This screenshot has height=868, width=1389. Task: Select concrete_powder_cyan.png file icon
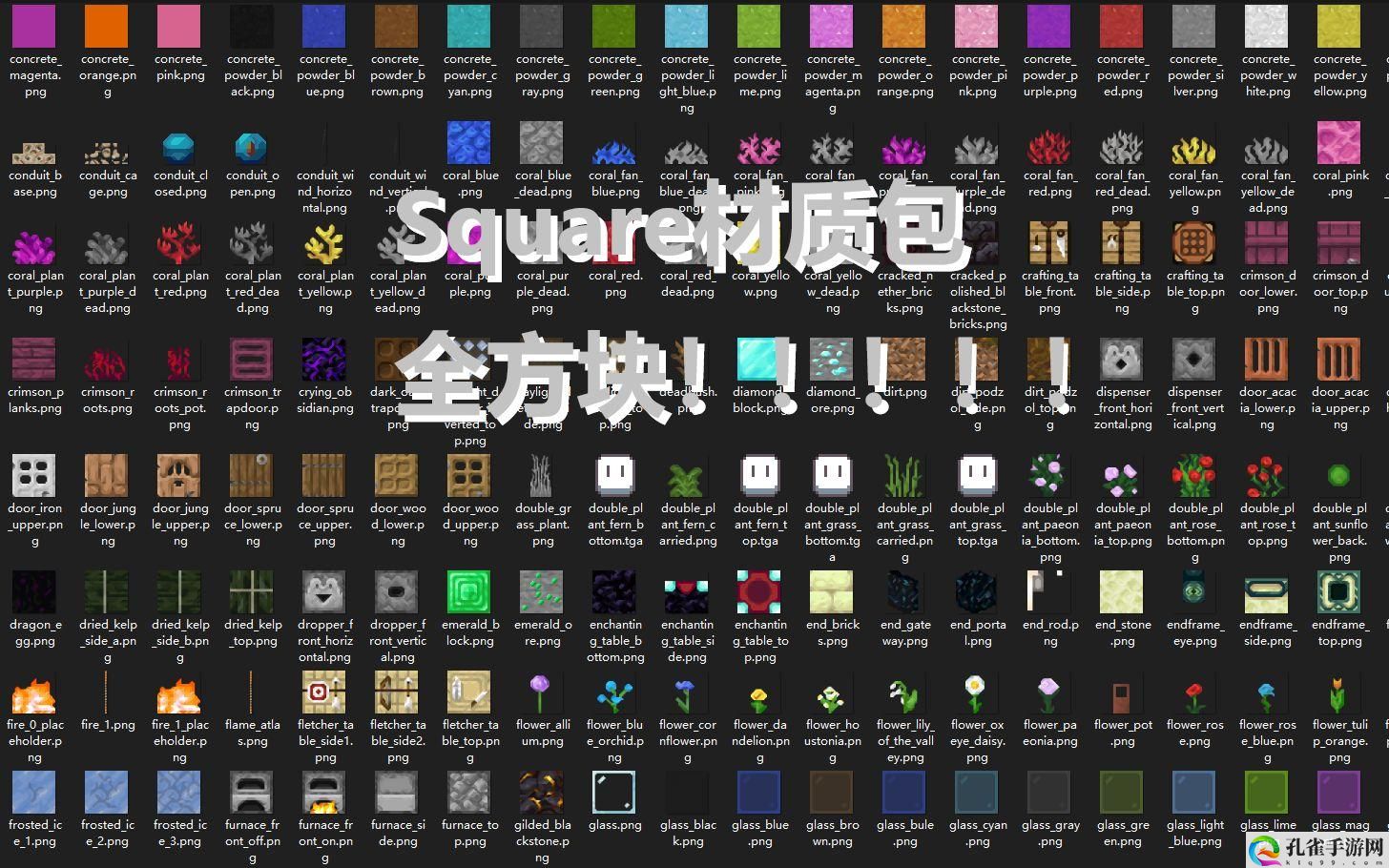469,26
